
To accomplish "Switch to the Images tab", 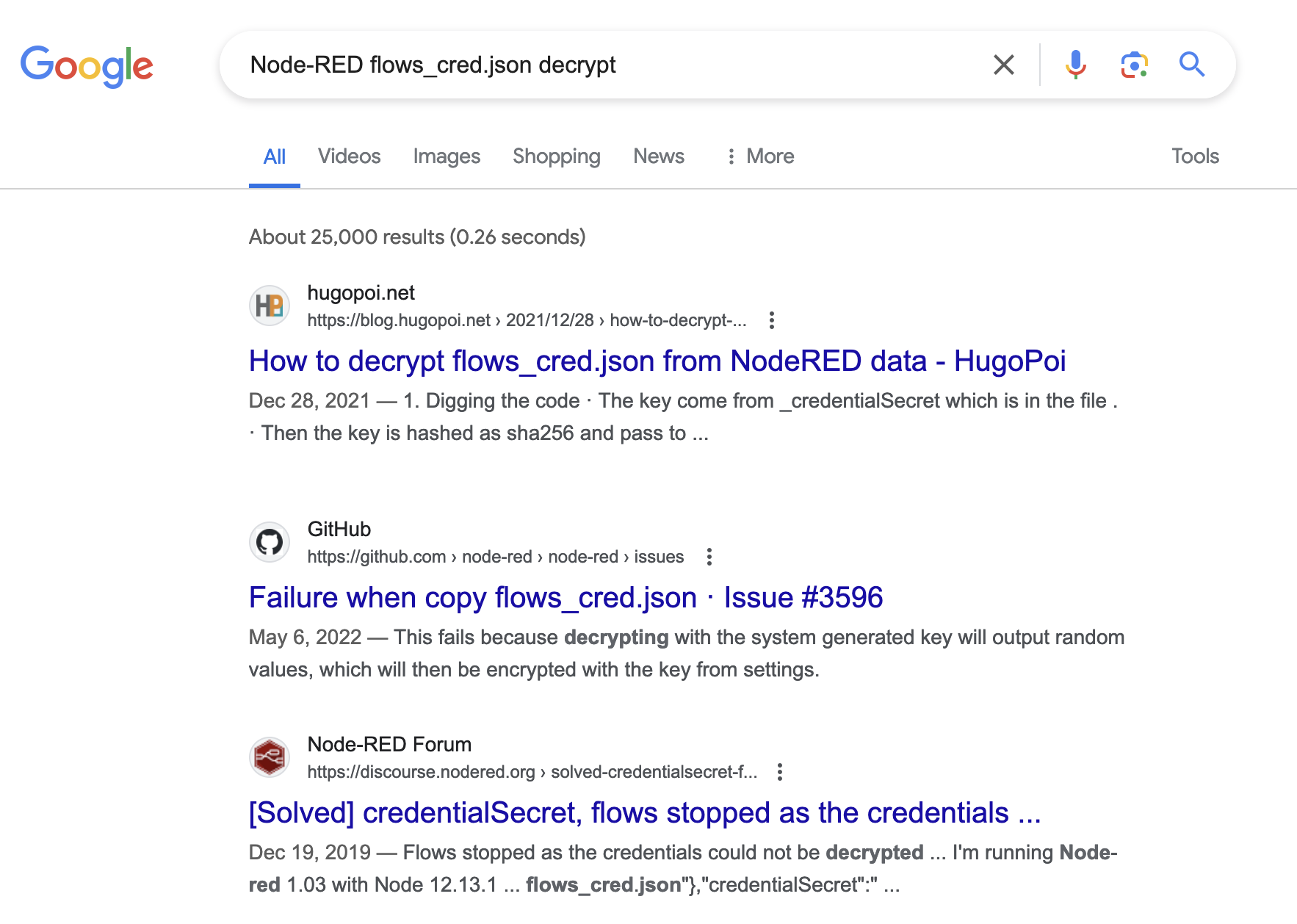I will point(447,156).
